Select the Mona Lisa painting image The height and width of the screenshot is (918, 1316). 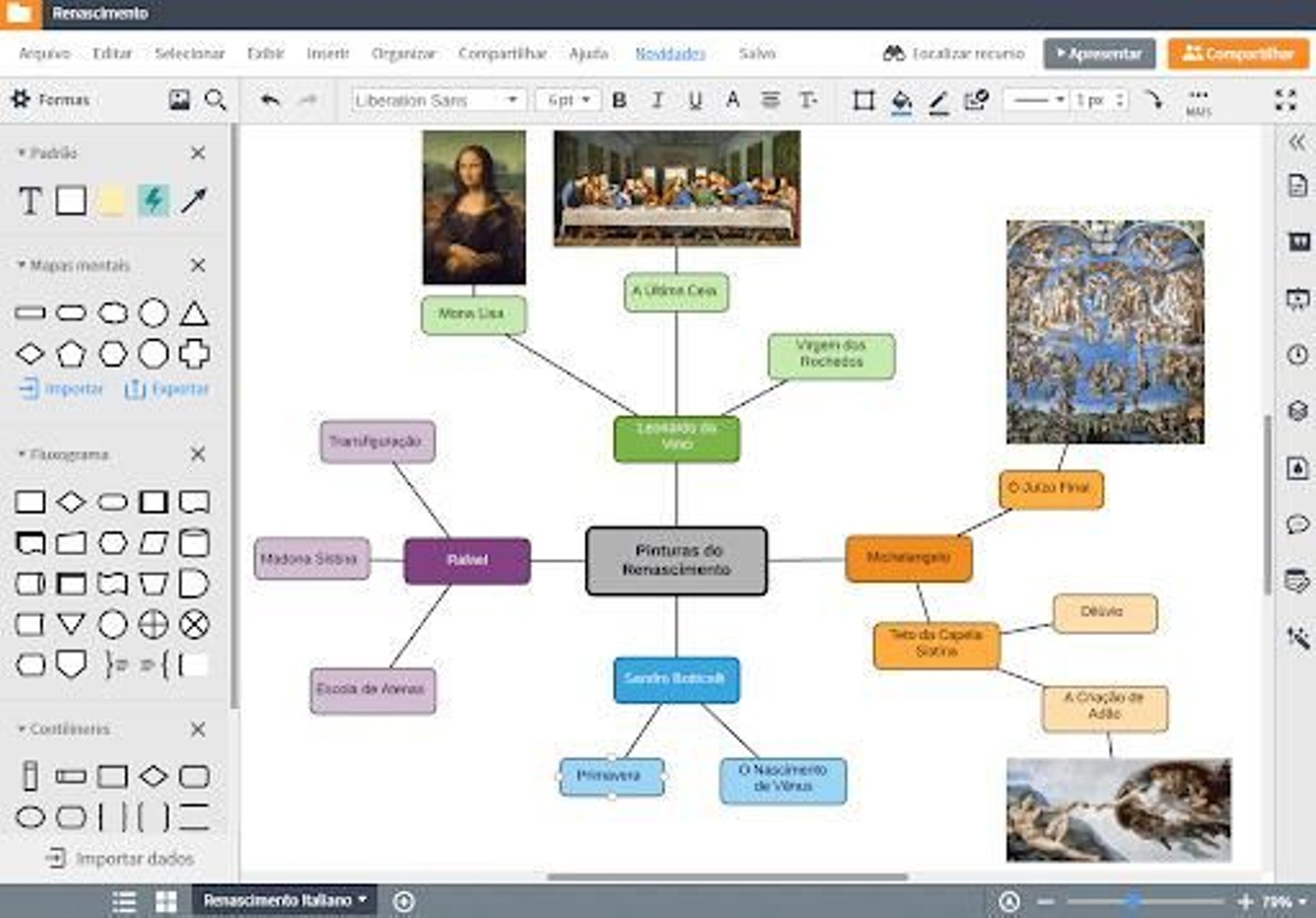(x=474, y=207)
